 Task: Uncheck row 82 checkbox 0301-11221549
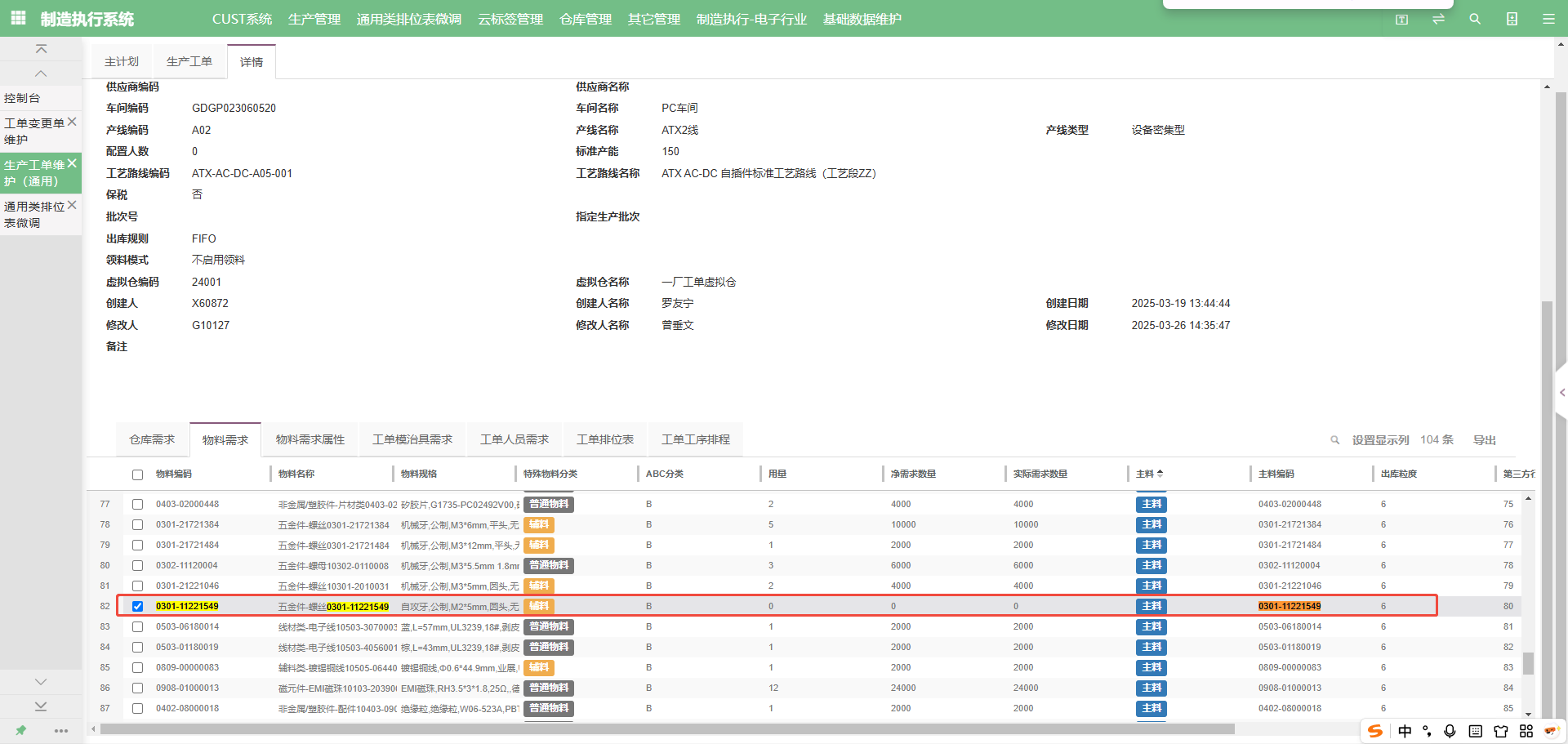137,607
